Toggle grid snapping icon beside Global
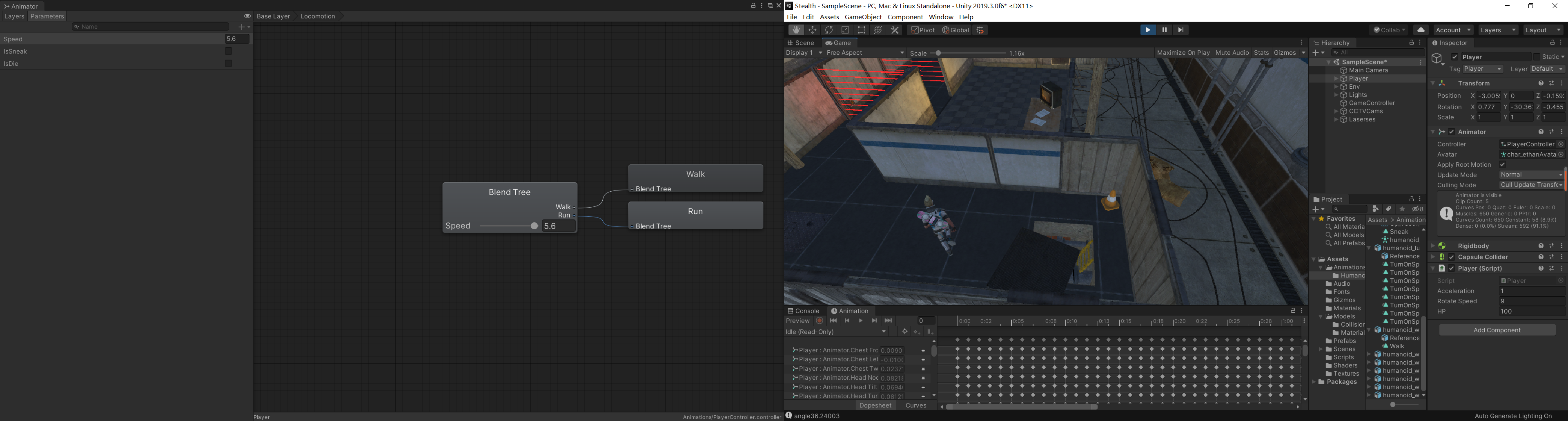The width and height of the screenshot is (1568, 421). click(980, 30)
